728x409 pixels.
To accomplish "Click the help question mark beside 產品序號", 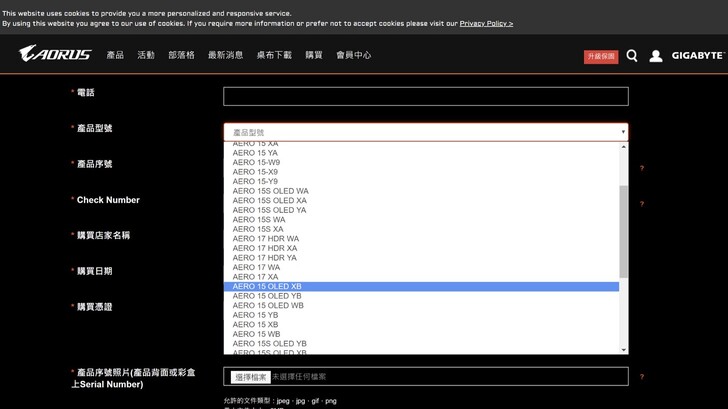I will tap(642, 168).
